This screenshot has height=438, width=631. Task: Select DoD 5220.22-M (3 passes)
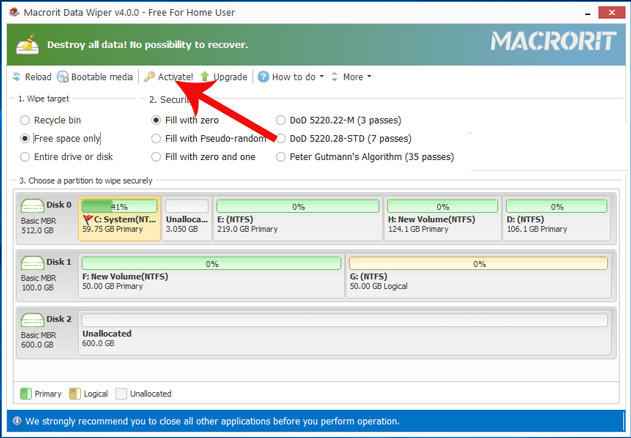(x=280, y=120)
